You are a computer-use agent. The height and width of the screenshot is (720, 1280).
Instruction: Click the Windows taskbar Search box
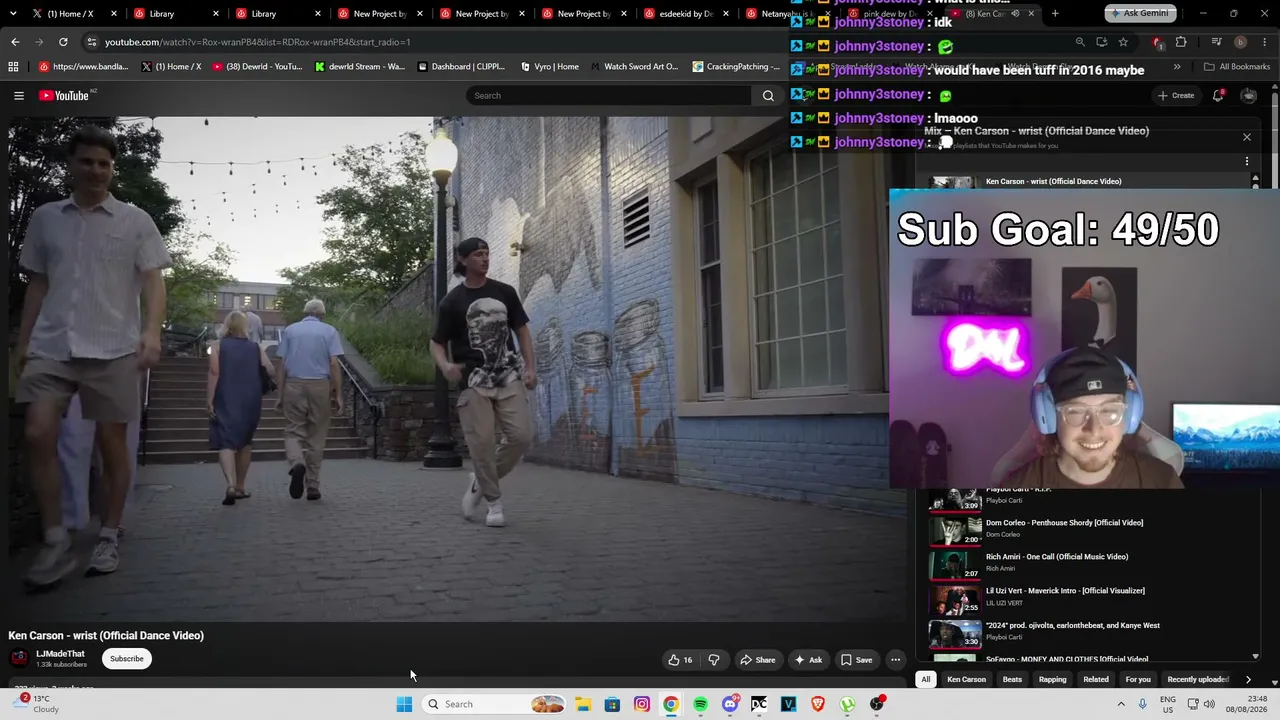496,704
